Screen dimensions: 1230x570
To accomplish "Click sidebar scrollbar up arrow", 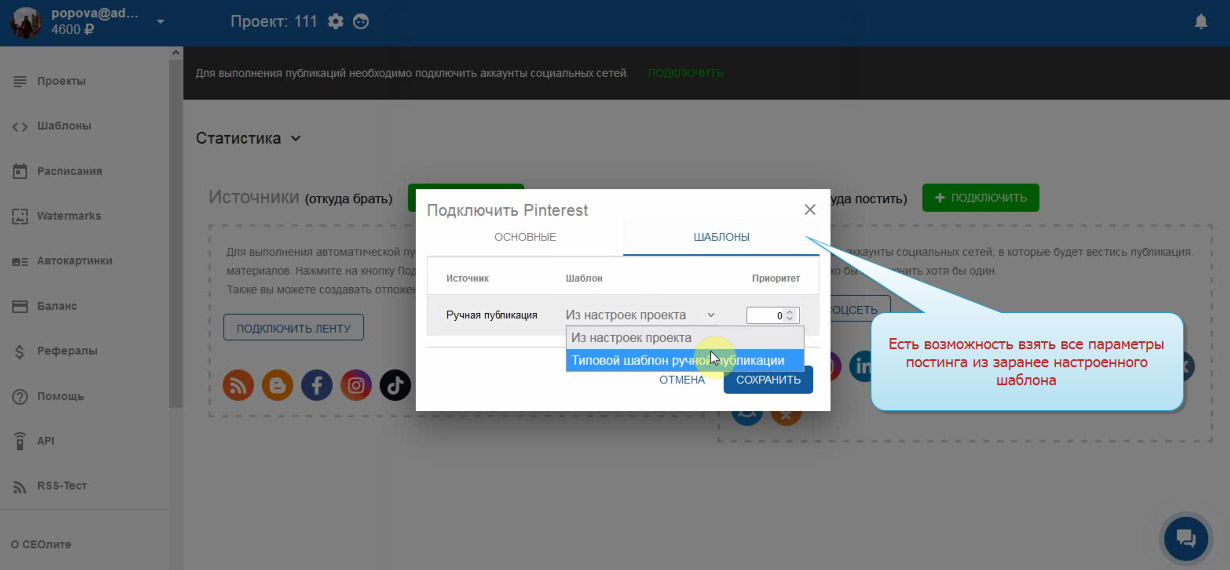I will pos(176,53).
